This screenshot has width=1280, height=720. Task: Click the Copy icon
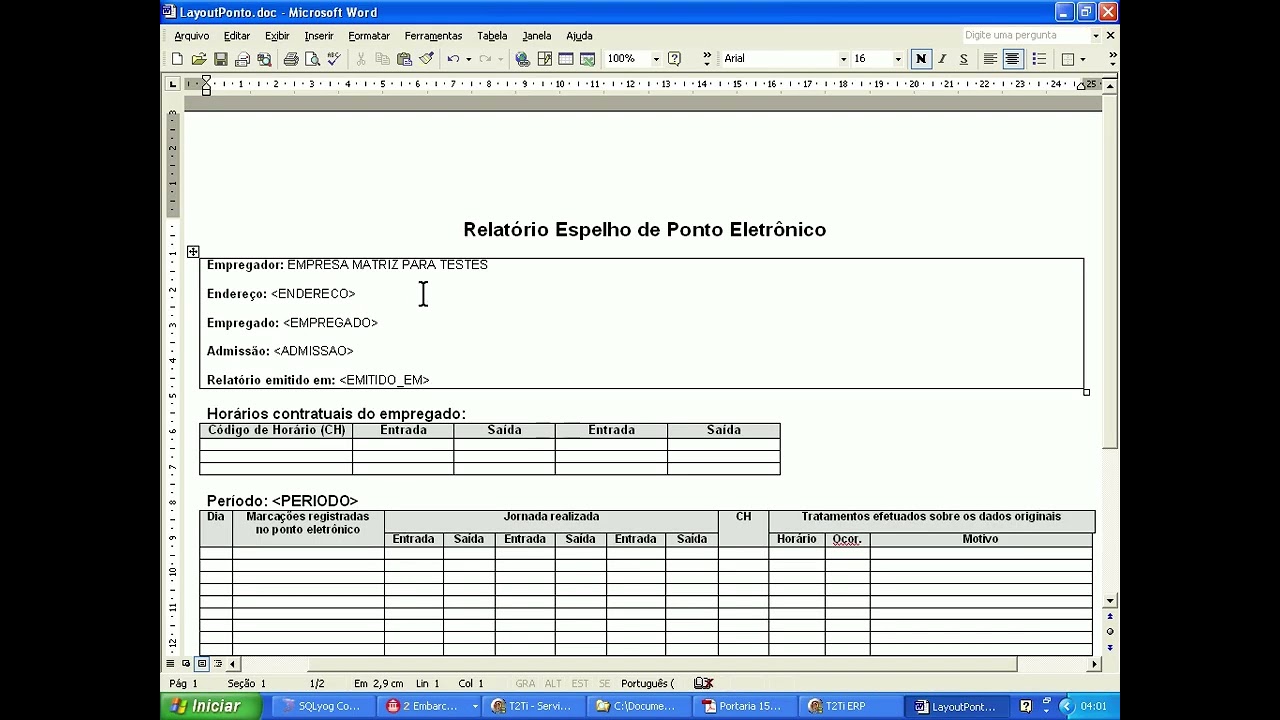pos(383,59)
